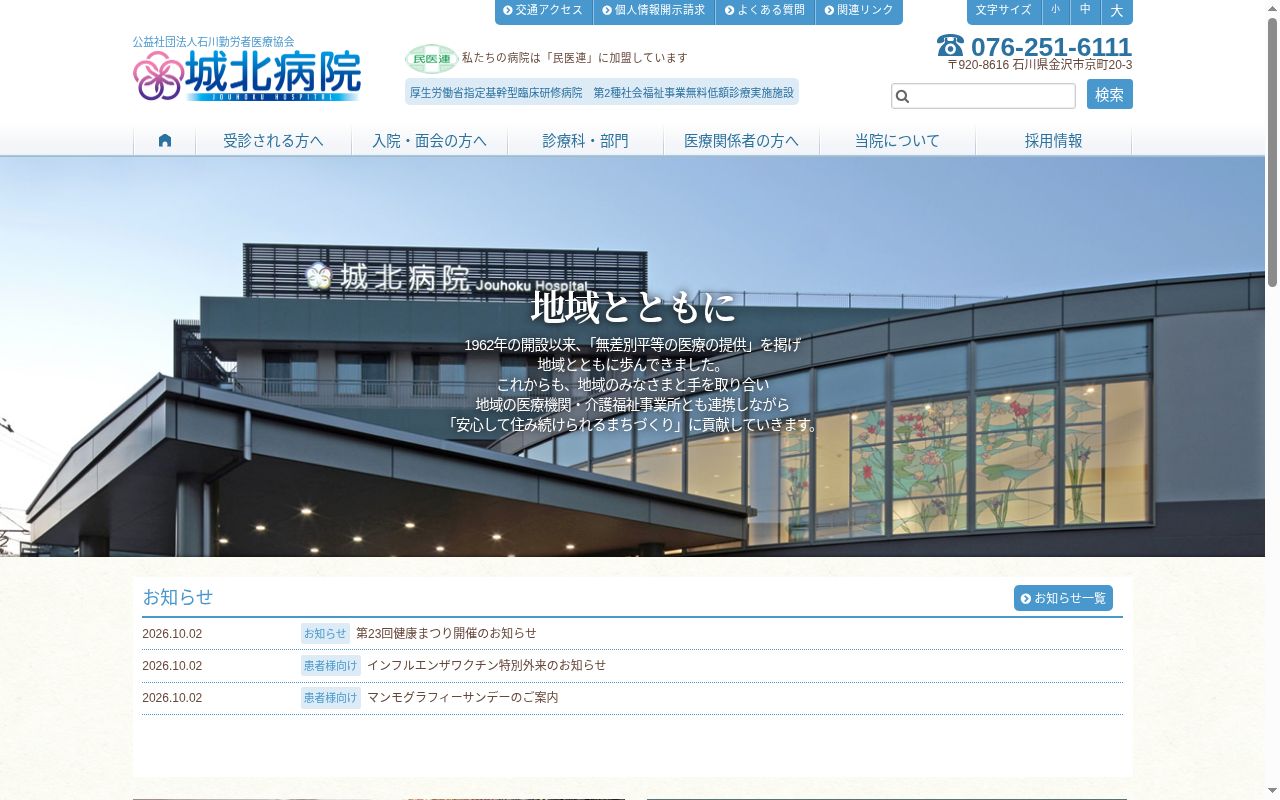This screenshot has height=800, width=1280.
Task: Click the hospital building hero image
Action: (632, 356)
